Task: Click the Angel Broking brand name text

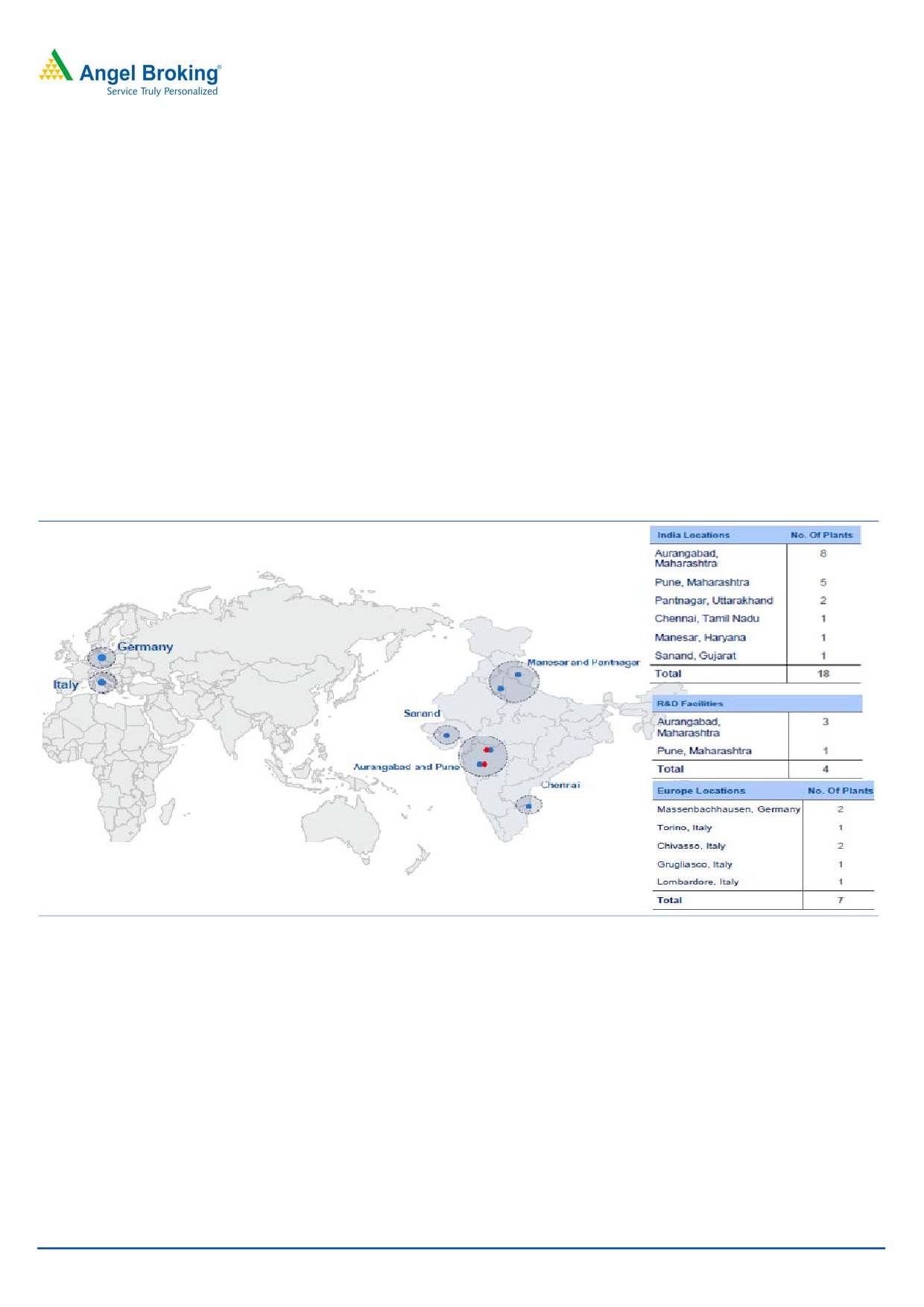Action: (x=149, y=73)
